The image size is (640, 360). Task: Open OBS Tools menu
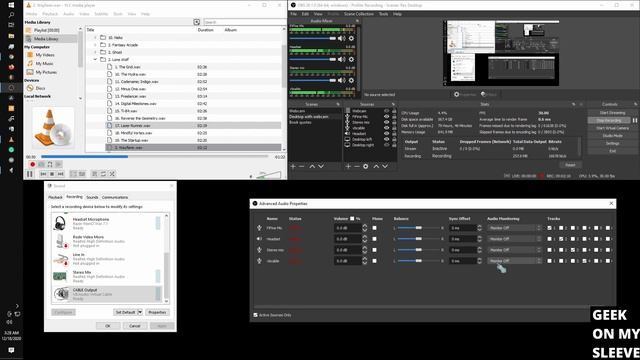click(383, 14)
